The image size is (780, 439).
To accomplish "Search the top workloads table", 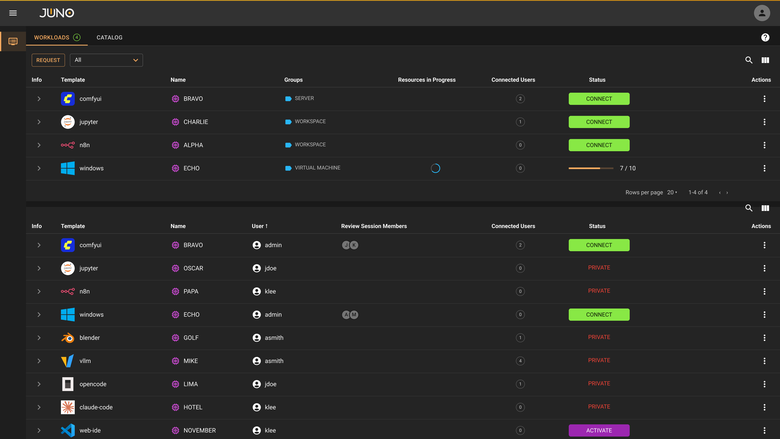I will coord(749,60).
